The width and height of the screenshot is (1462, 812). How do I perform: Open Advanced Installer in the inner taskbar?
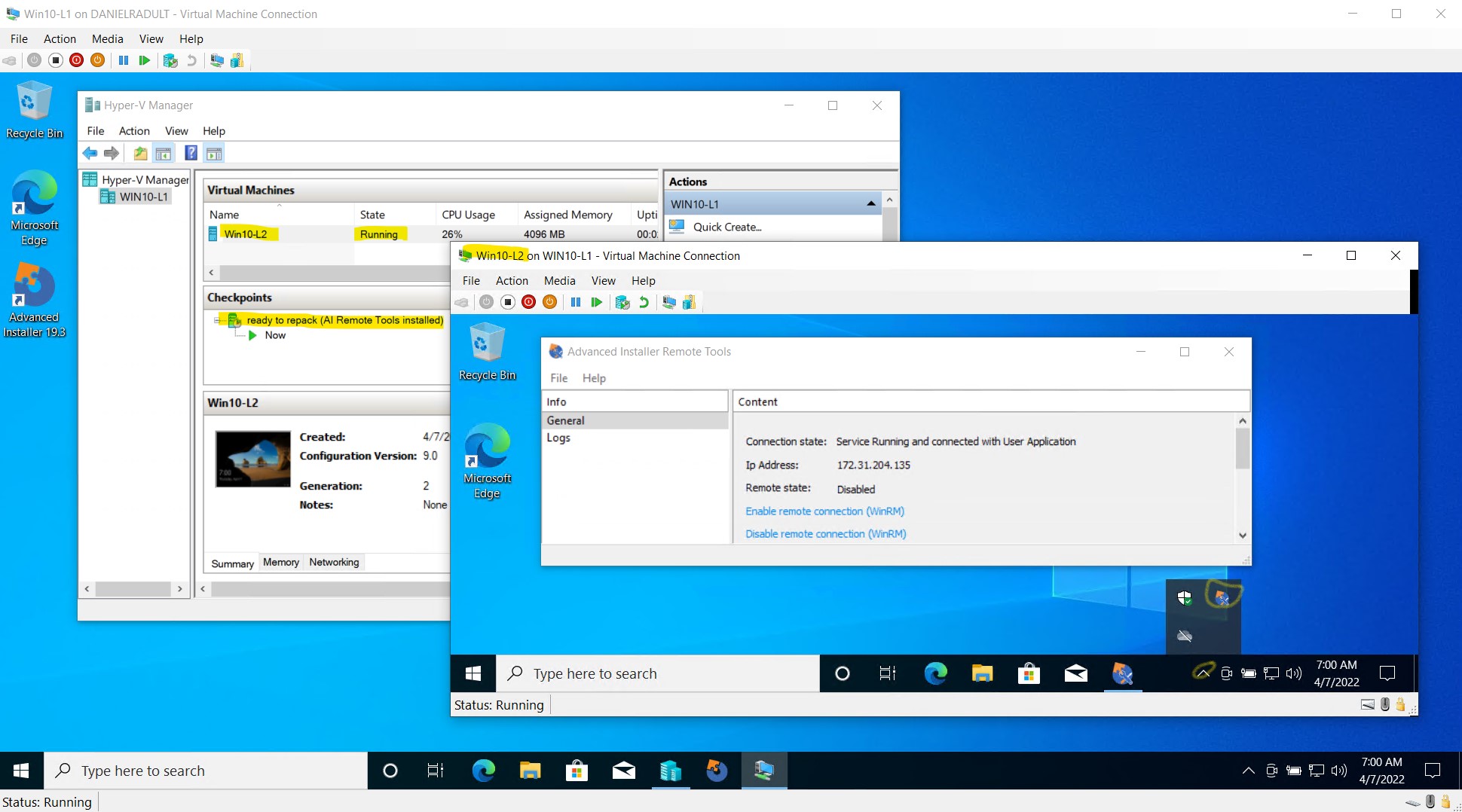(1122, 673)
